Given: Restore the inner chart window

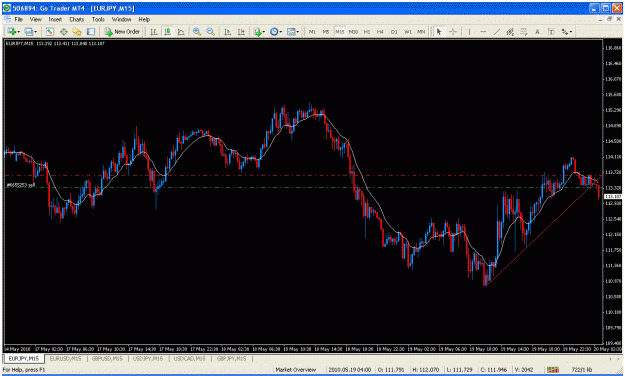Looking at the screenshot, I should pos(609,19).
